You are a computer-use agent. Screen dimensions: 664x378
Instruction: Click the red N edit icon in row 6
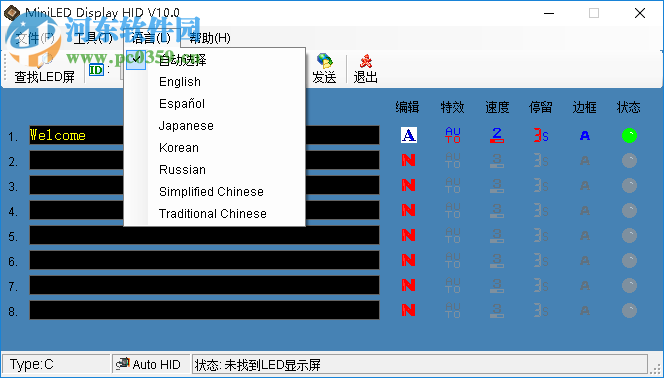coord(409,260)
